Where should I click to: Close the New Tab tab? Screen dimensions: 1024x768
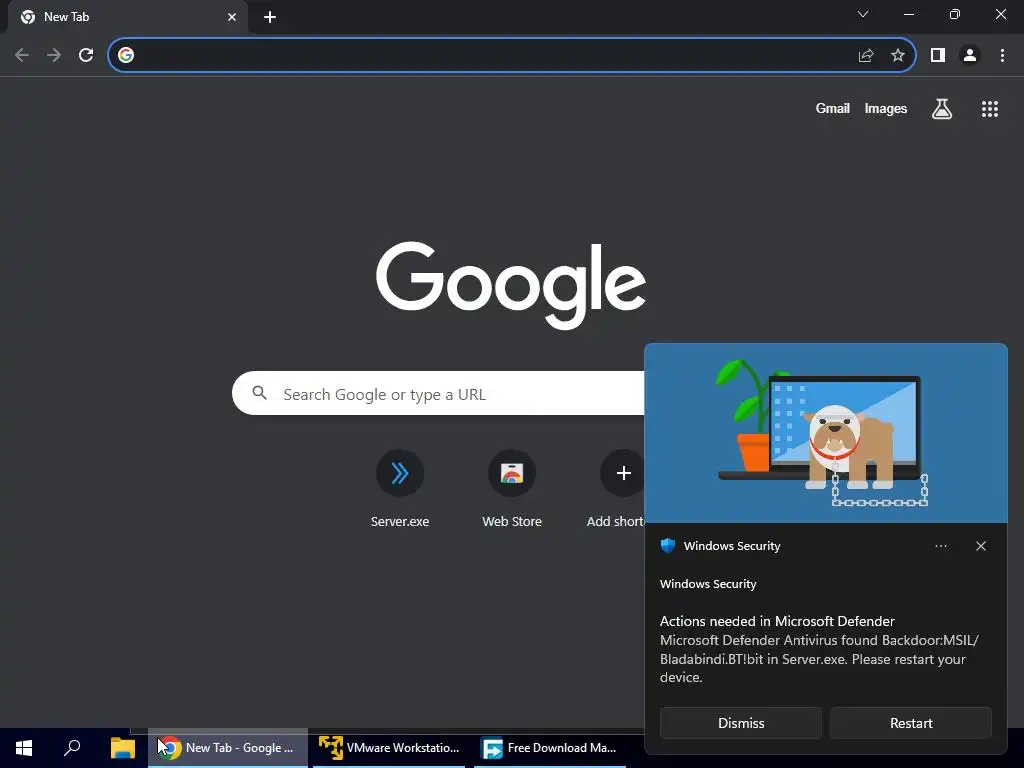click(232, 17)
